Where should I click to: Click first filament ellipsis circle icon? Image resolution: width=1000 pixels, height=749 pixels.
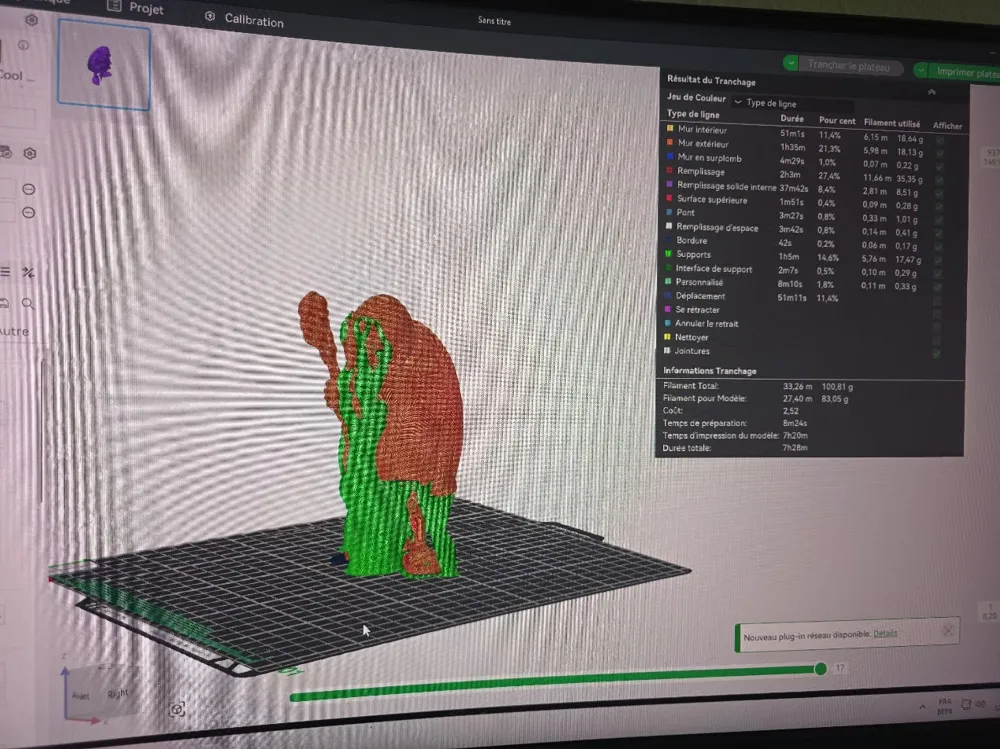tap(29, 189)
